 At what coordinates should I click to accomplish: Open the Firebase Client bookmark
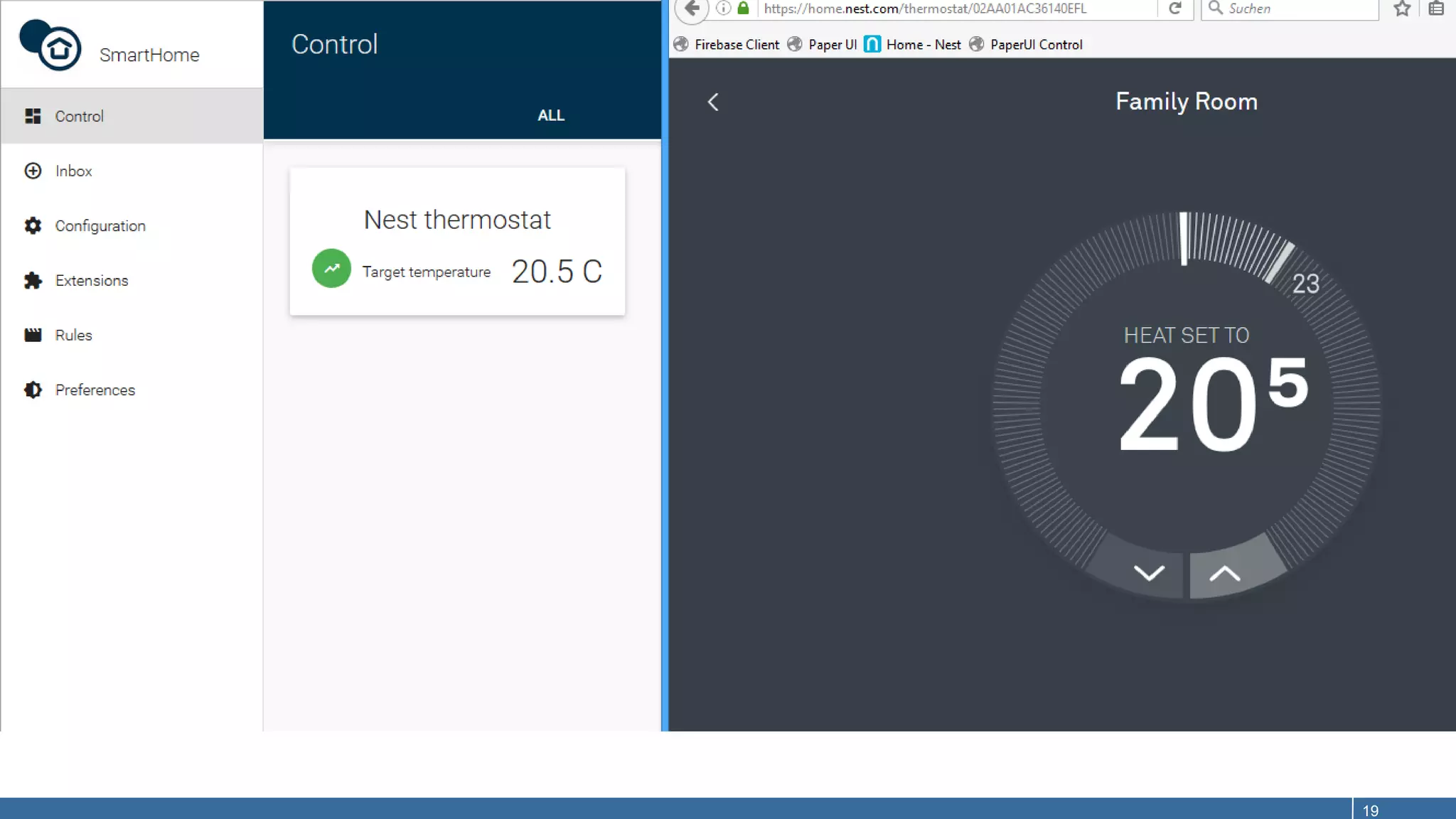(736, 45)
